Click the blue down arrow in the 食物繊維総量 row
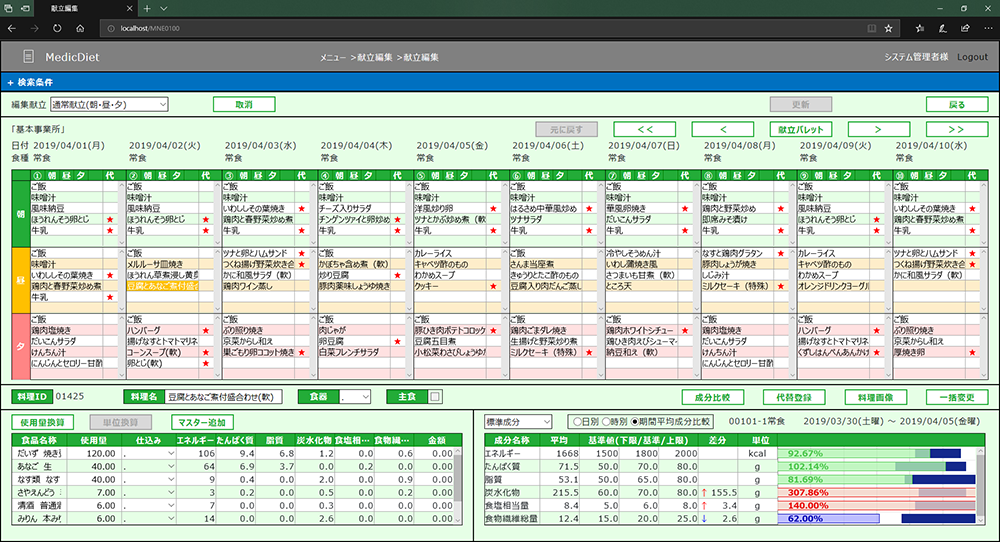 click(704, 518)
